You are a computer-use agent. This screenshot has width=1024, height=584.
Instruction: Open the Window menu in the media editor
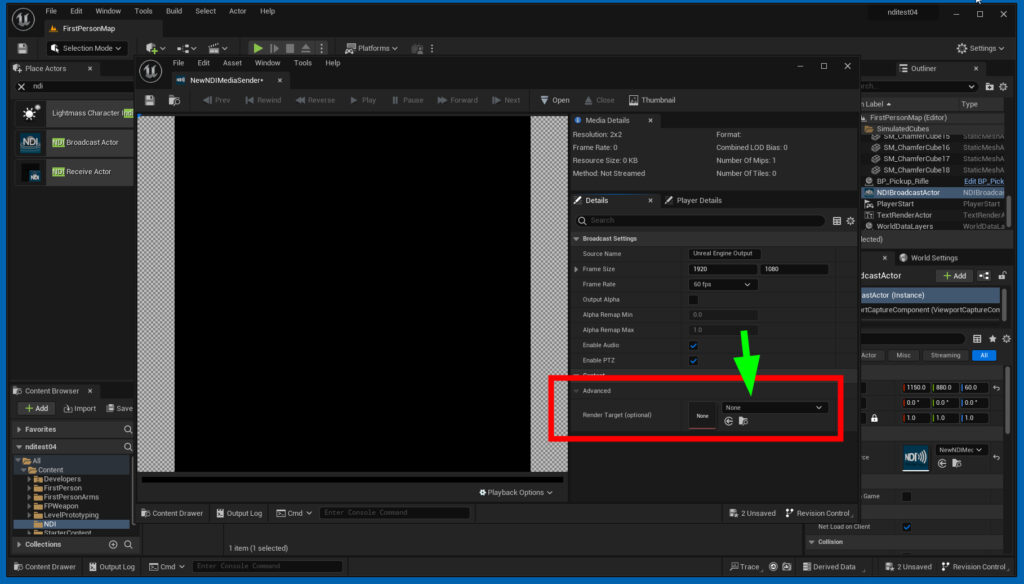click(266, 62)
